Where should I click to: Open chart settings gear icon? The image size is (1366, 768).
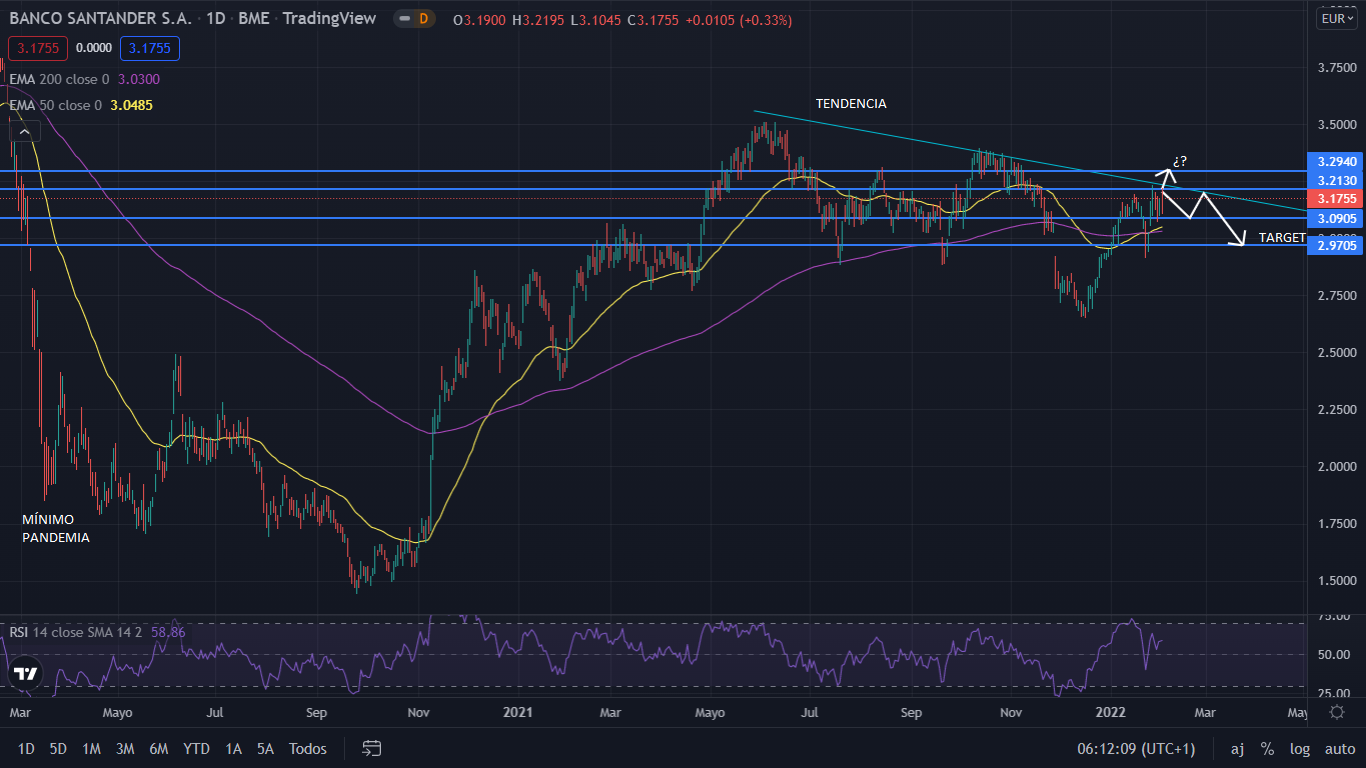[1337, 712]
